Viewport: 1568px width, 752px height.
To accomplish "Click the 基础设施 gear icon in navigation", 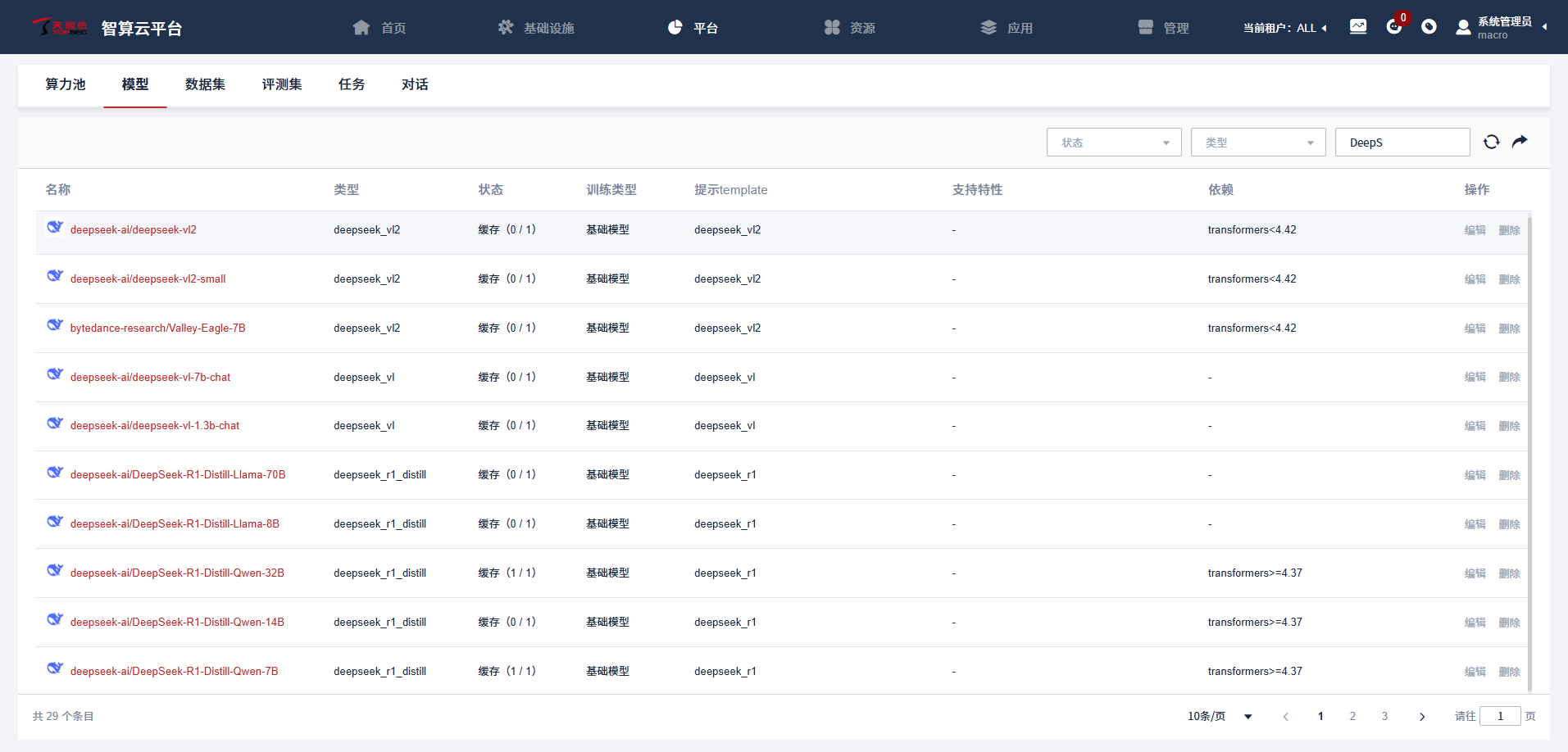I will pyautogui.click(x=506, y=28).
